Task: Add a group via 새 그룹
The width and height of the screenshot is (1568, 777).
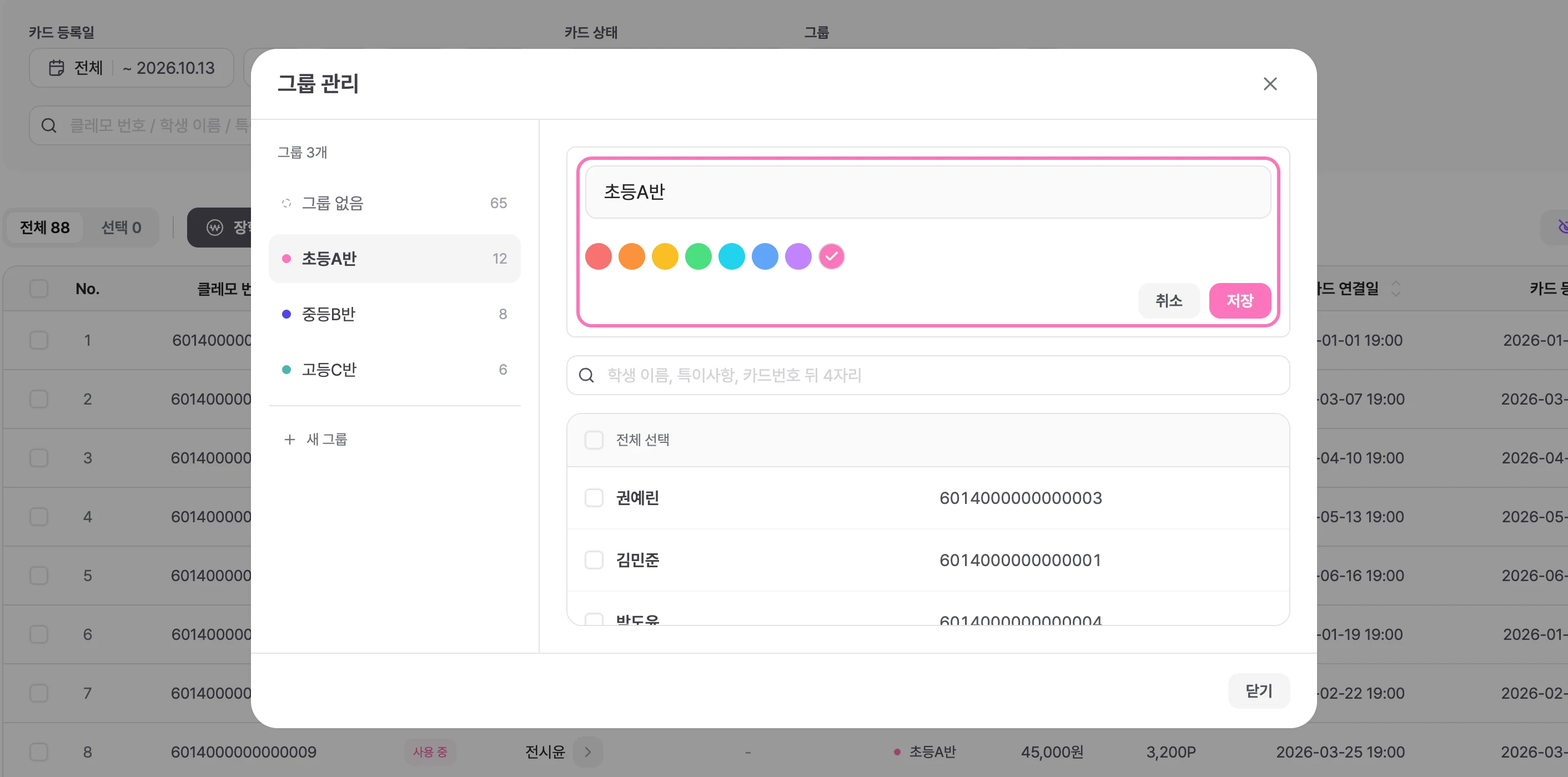Action: click(x=315, y=440)
